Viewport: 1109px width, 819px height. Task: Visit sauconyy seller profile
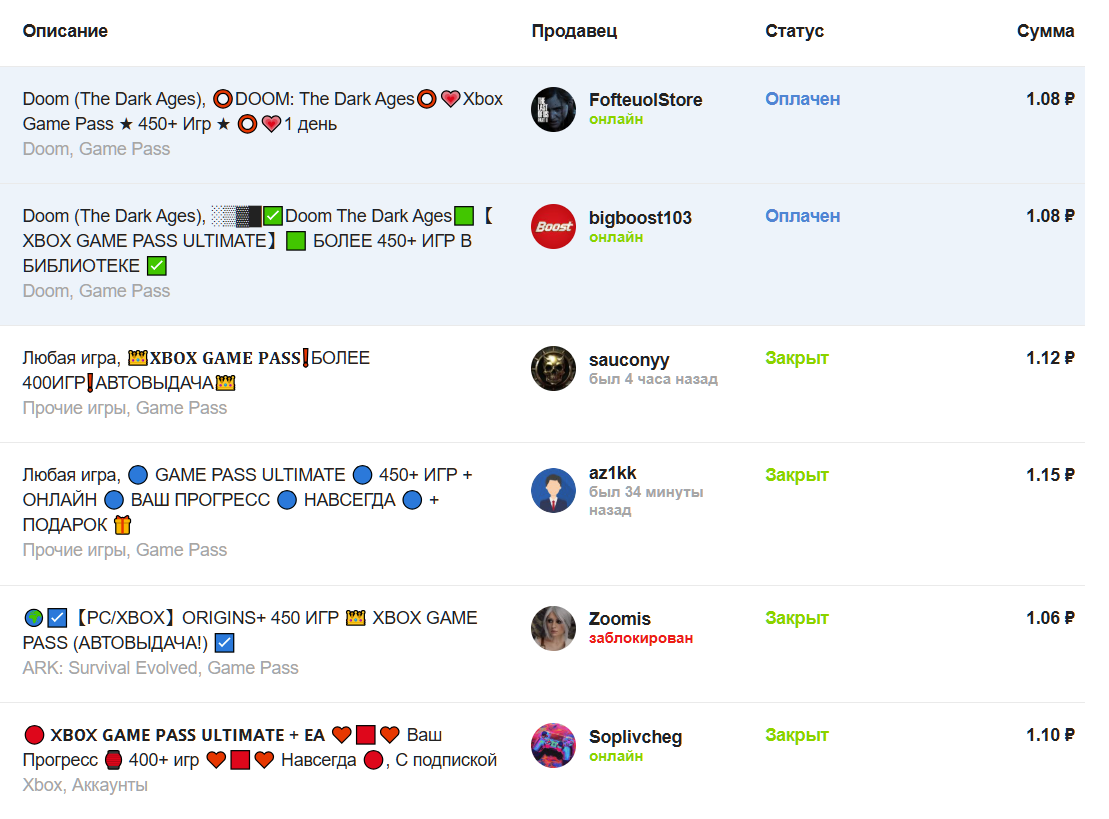point(629,360)
